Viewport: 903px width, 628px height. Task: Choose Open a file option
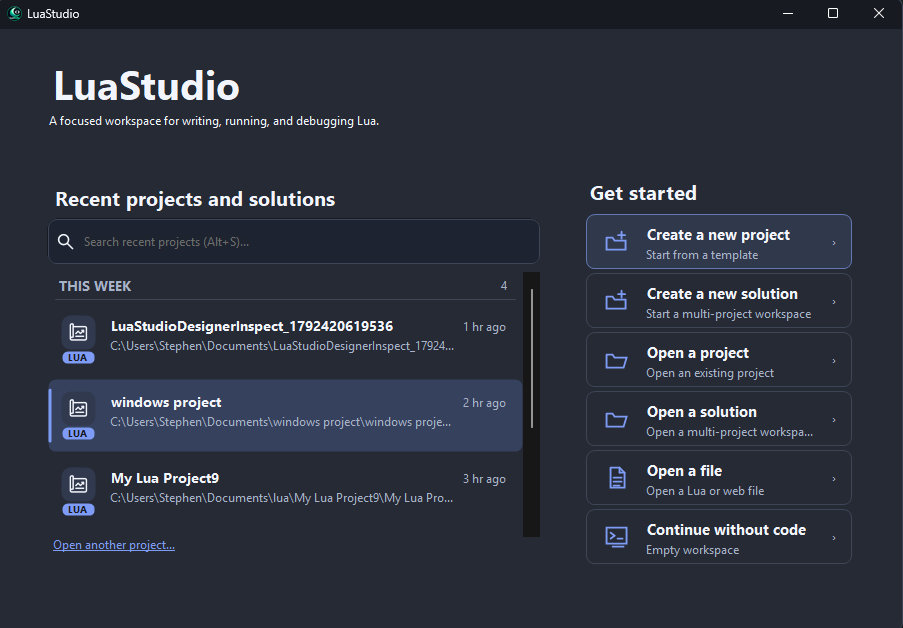coord(719,478)
